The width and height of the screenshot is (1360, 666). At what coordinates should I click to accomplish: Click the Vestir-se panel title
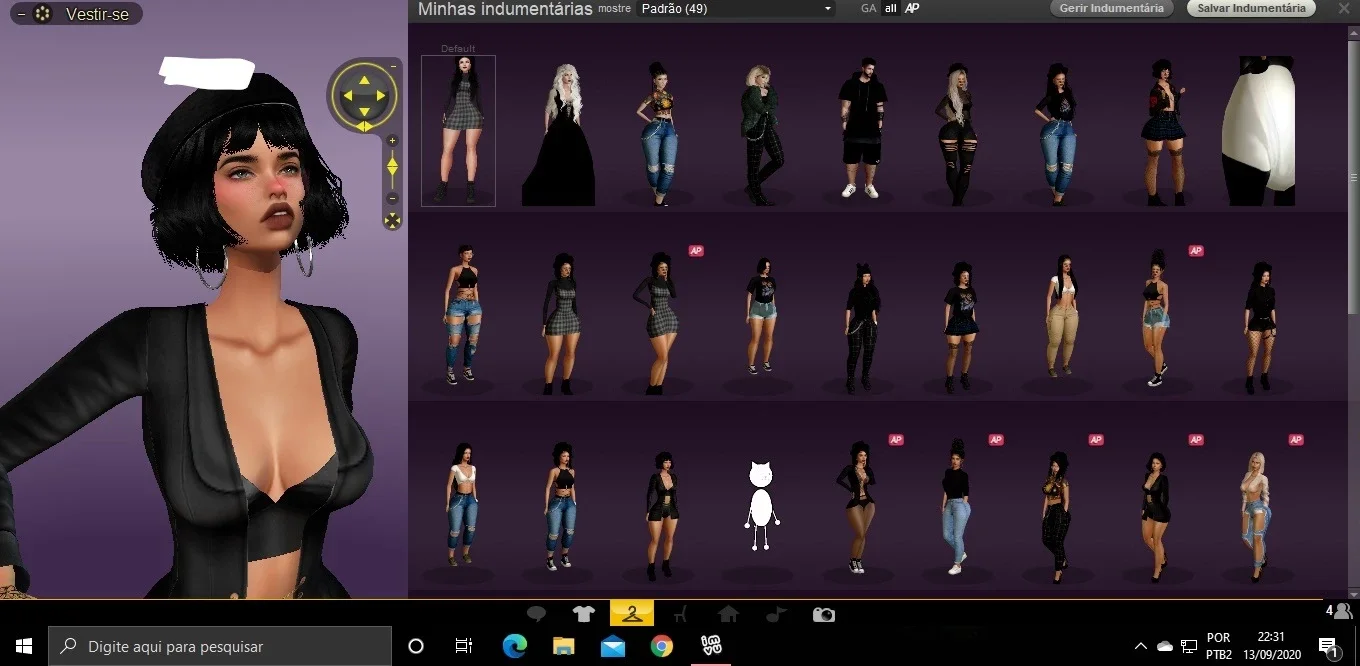pyautogui.click(x=97, y=14)
